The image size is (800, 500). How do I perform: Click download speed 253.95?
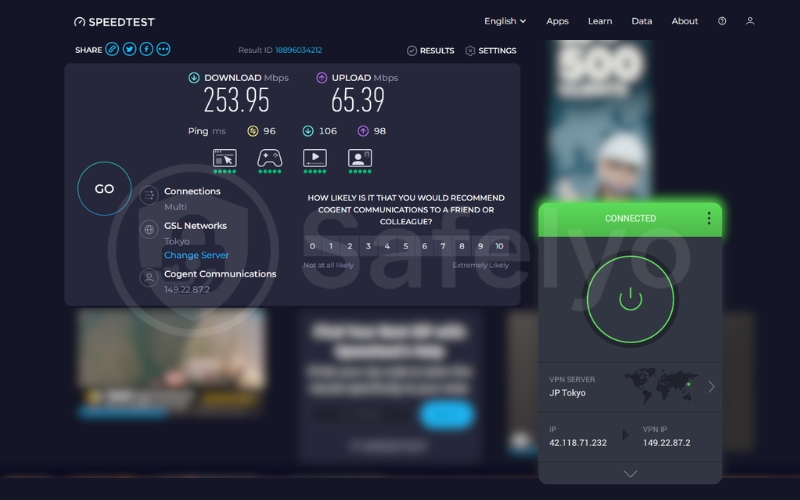(236, 100)
